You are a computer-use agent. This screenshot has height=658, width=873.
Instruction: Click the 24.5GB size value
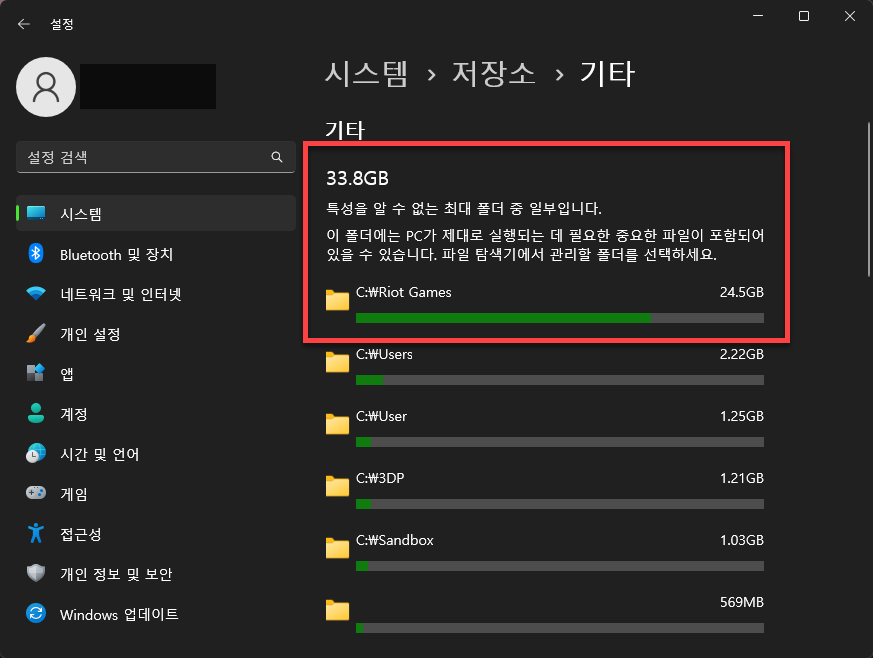click(742, 292)
